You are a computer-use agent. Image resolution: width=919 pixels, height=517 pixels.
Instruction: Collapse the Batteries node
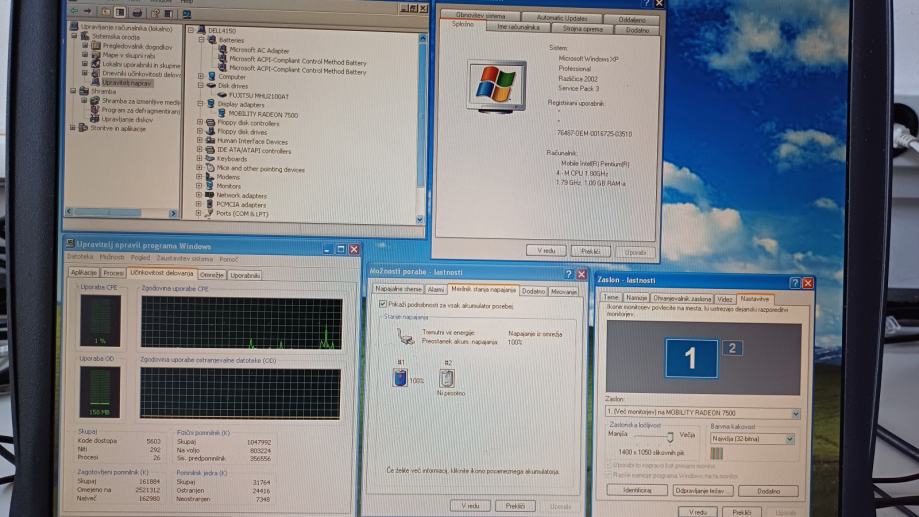pos(201,40)
